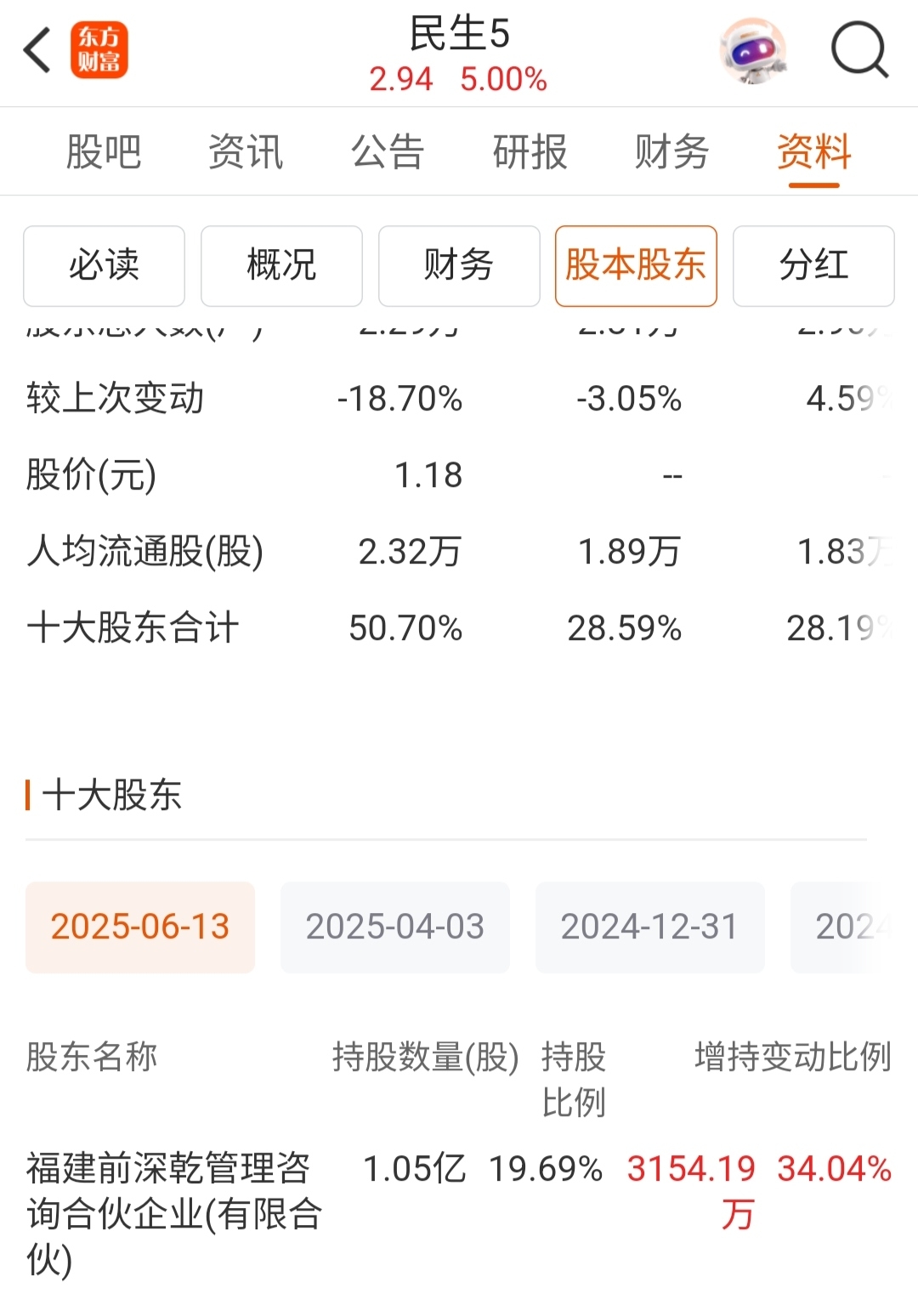Switch to the 股吧 tab
The image size is (918, 1316).
[104, 152]
